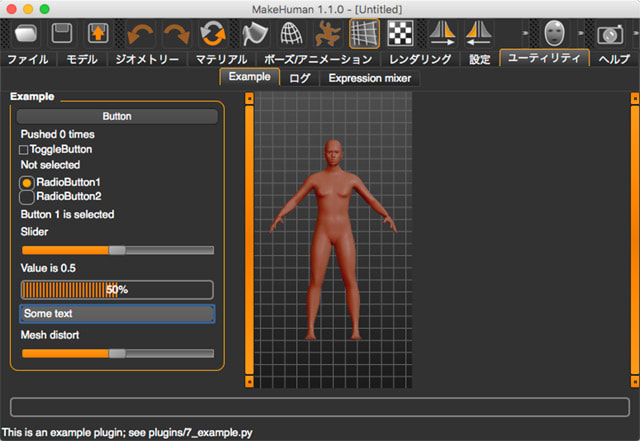Click the 50% progress bar
Screen dimensions: 640x441
[x=117, y=290]
